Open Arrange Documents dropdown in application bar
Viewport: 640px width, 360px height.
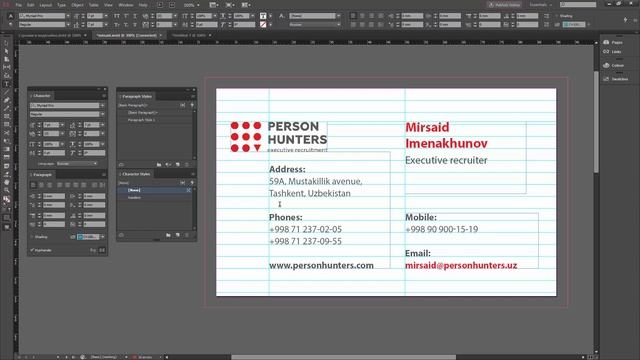(247, 5)
